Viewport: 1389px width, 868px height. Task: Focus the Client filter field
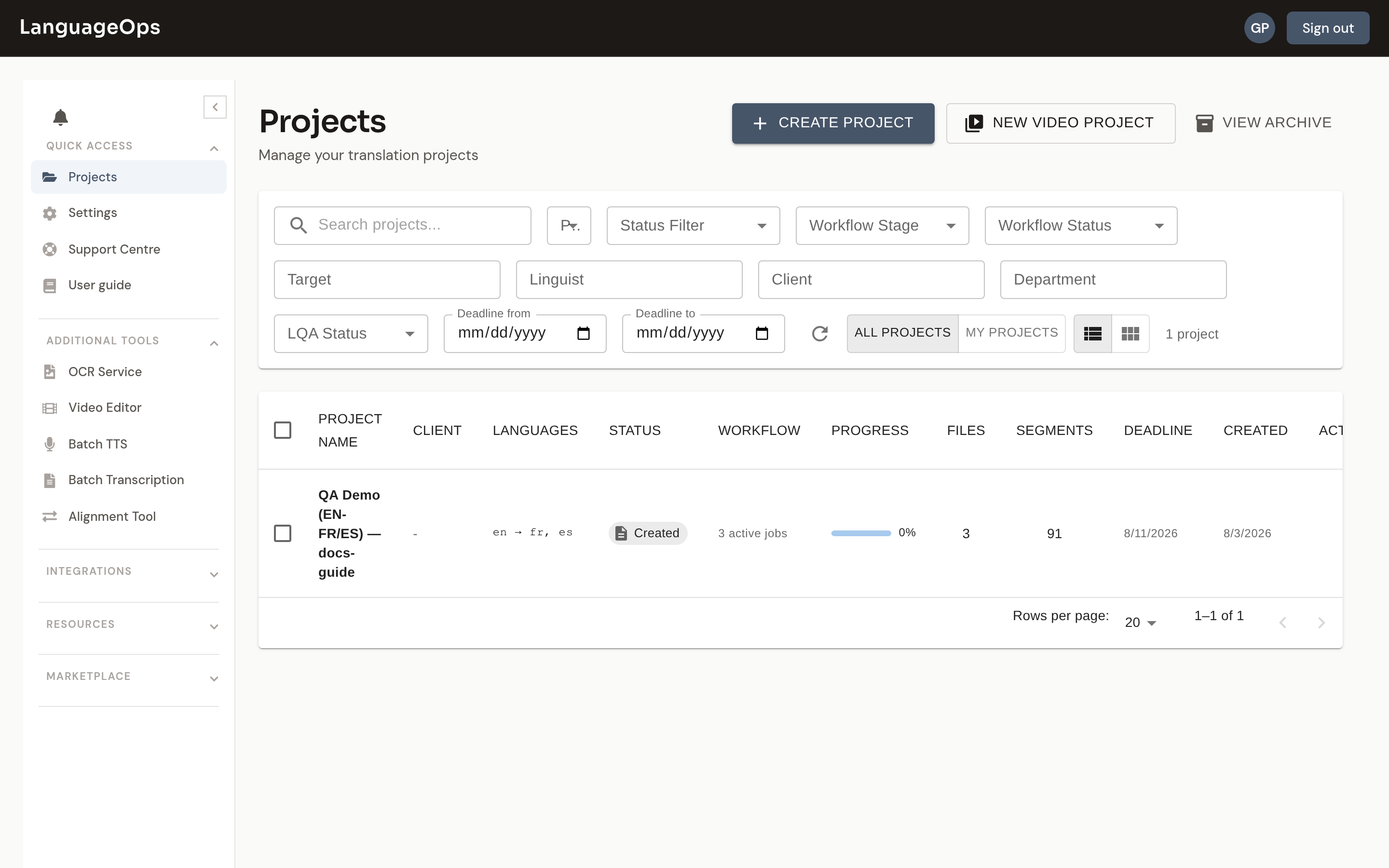pyautogui.click(x=871, y=280)
